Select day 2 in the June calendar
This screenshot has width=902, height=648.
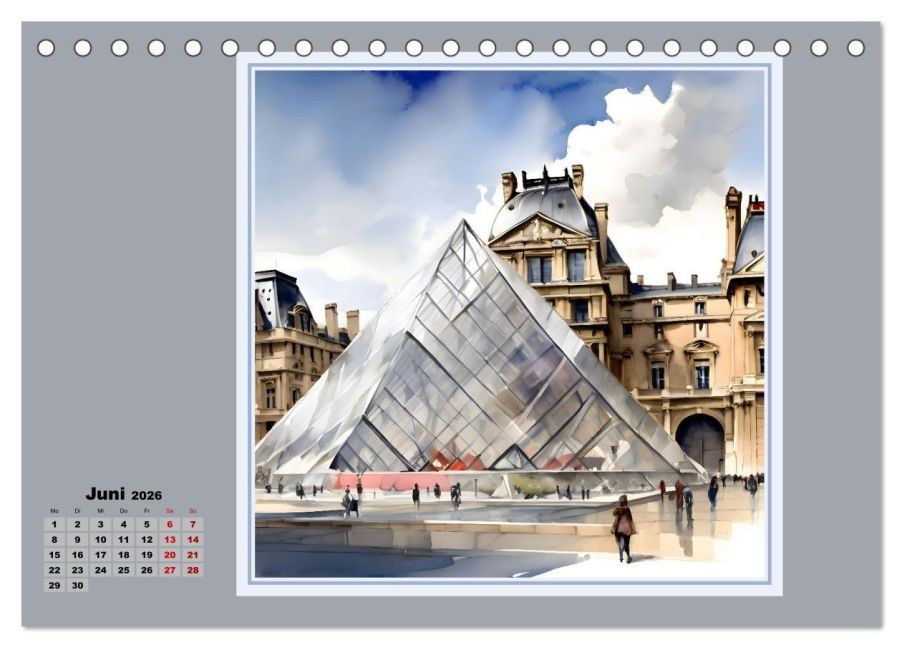tap(78, 524)
